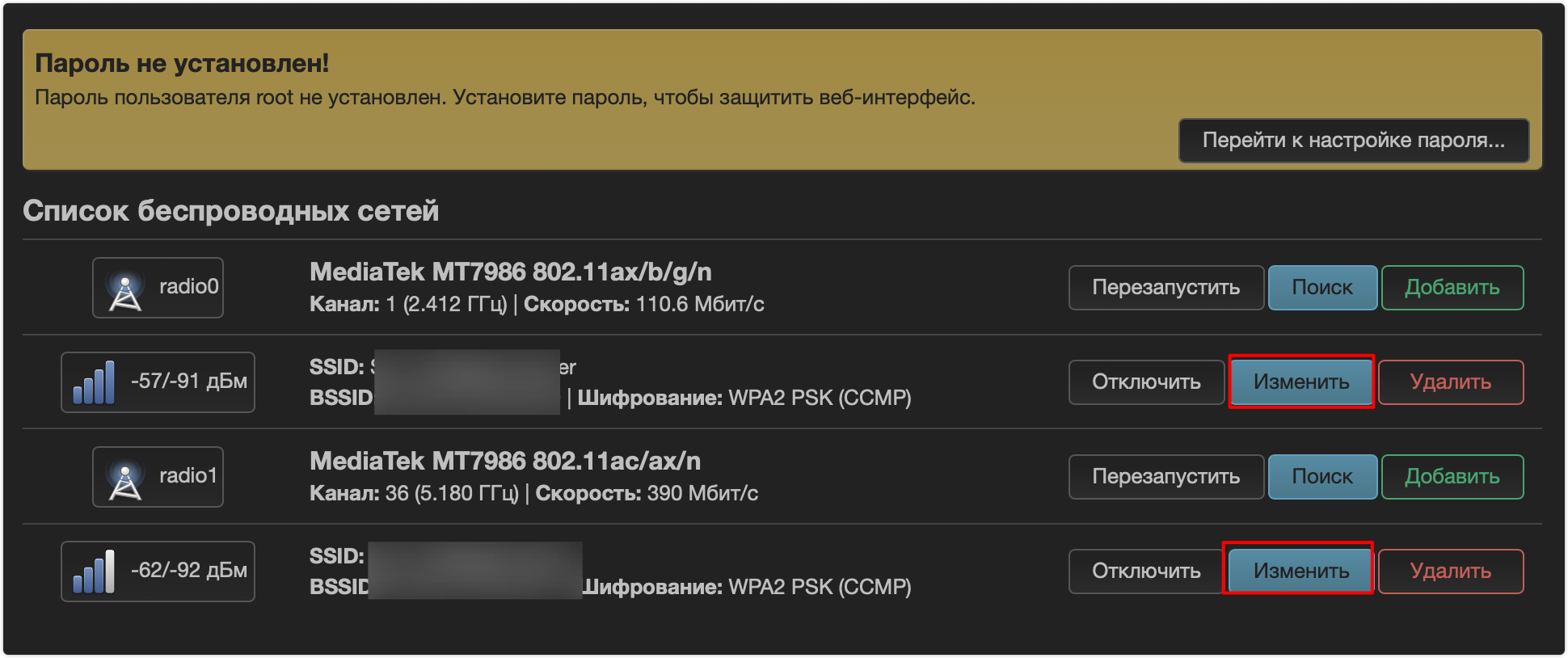Delete the wireless network under radio1

[1450, 572]
